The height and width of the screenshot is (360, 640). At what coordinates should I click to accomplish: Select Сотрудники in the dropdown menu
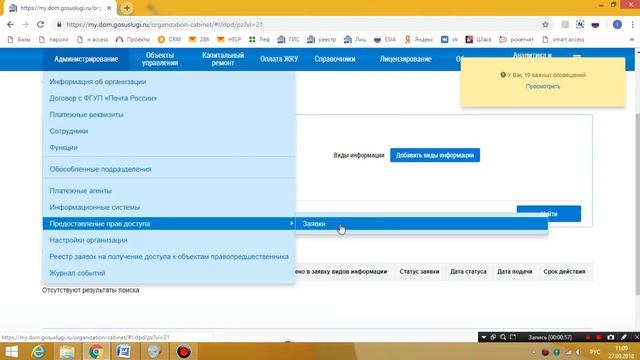(169, 131)
